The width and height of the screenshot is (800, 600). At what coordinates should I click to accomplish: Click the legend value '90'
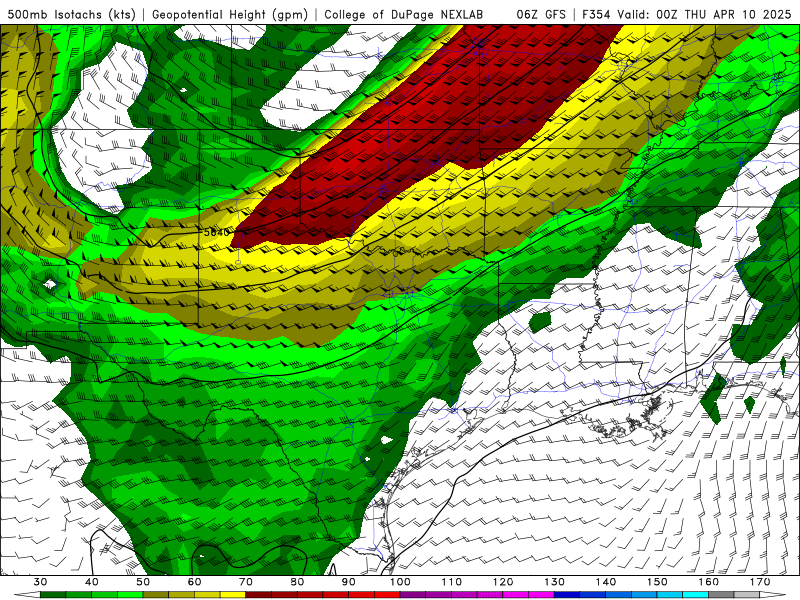[349, 582]
